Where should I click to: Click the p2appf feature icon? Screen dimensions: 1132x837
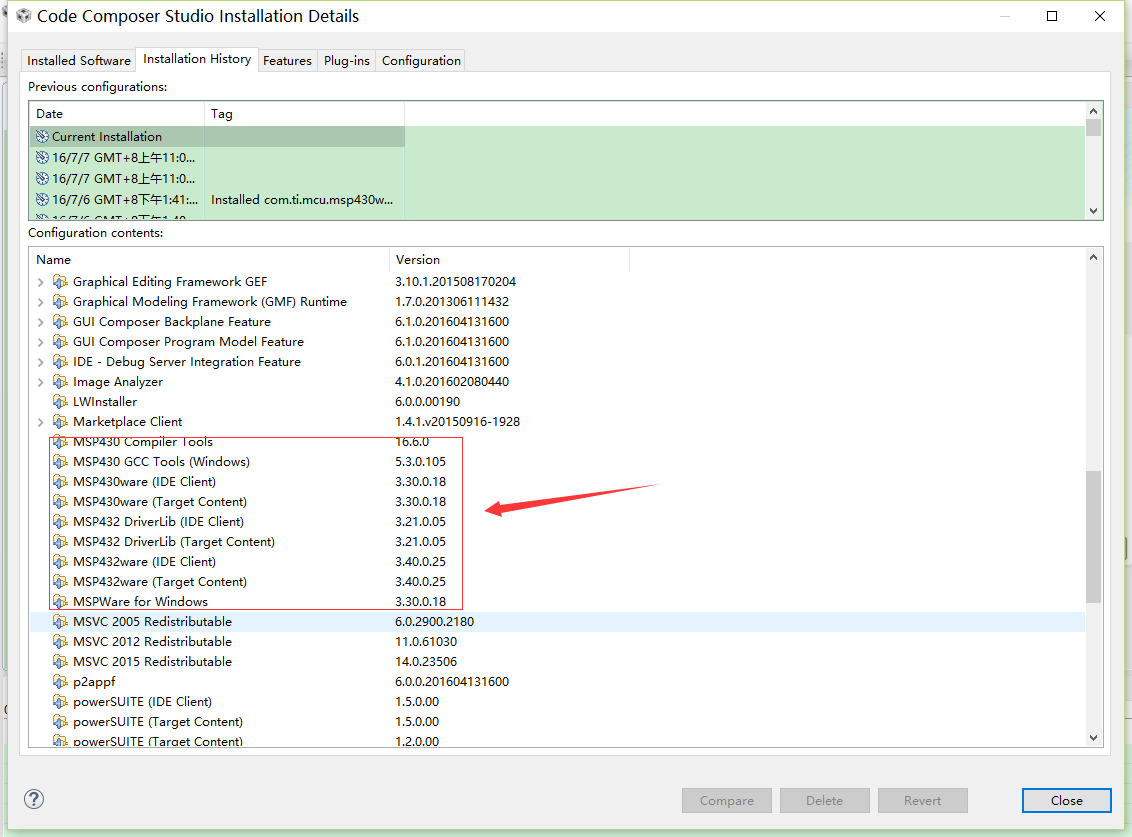coord(60,682)
